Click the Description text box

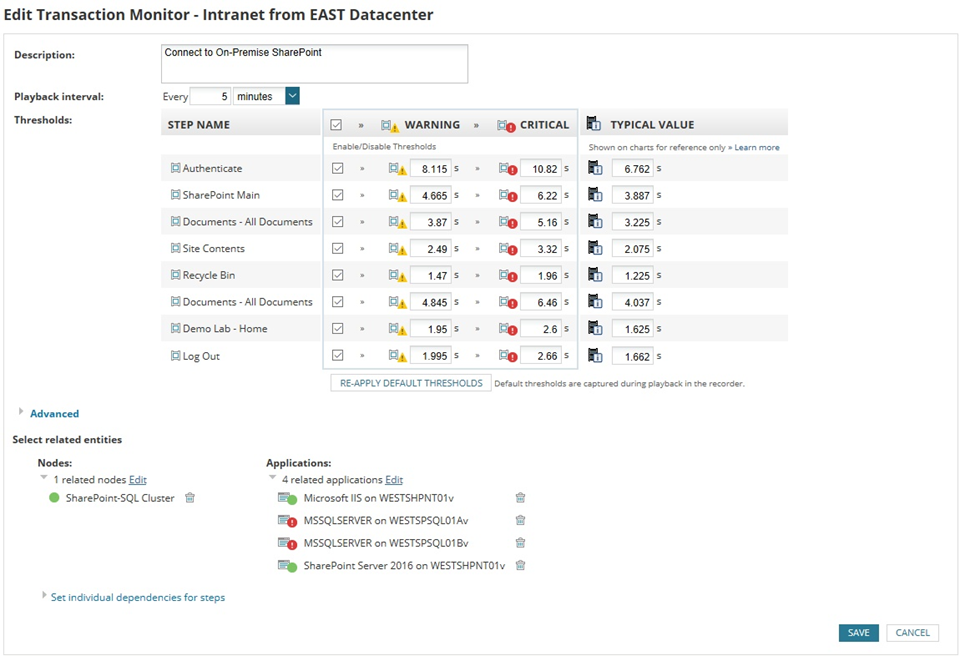(315, 64)
